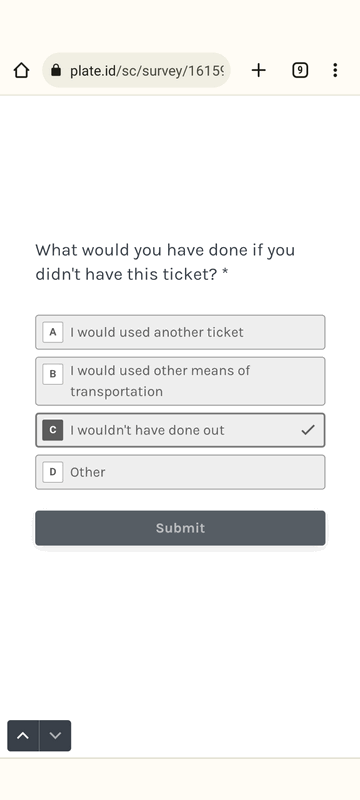Click the letter D key badge
Image resolution: width=360 pixels, height=800 pixels.
(x=53, y=472)
